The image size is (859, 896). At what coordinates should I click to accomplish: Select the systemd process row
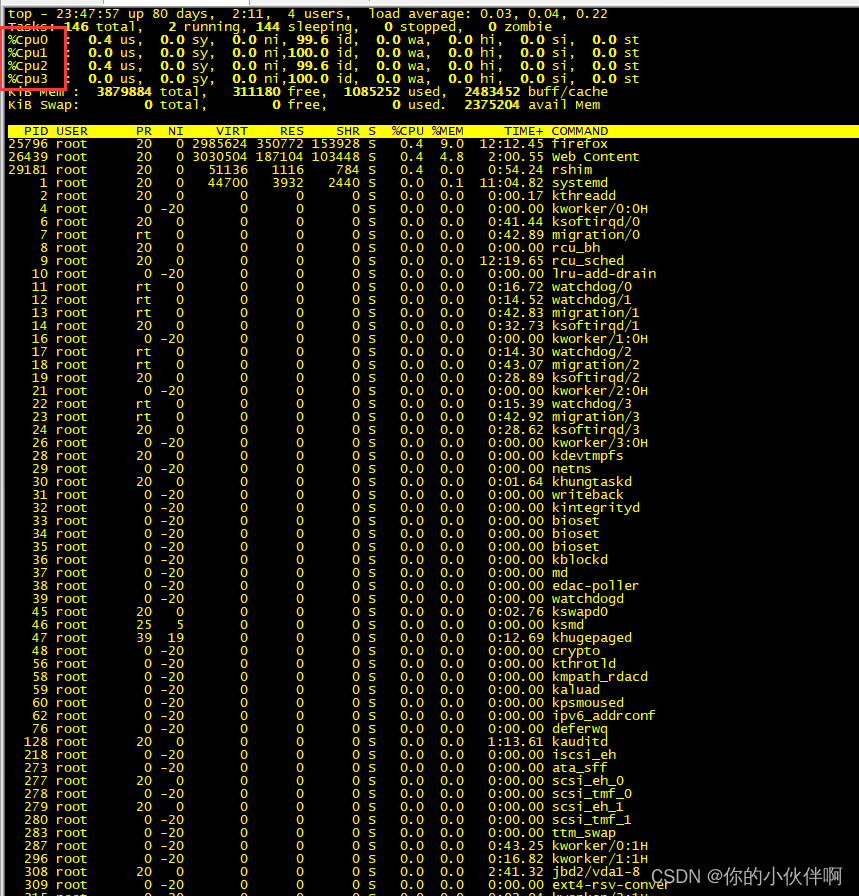[x=308, y=183]
